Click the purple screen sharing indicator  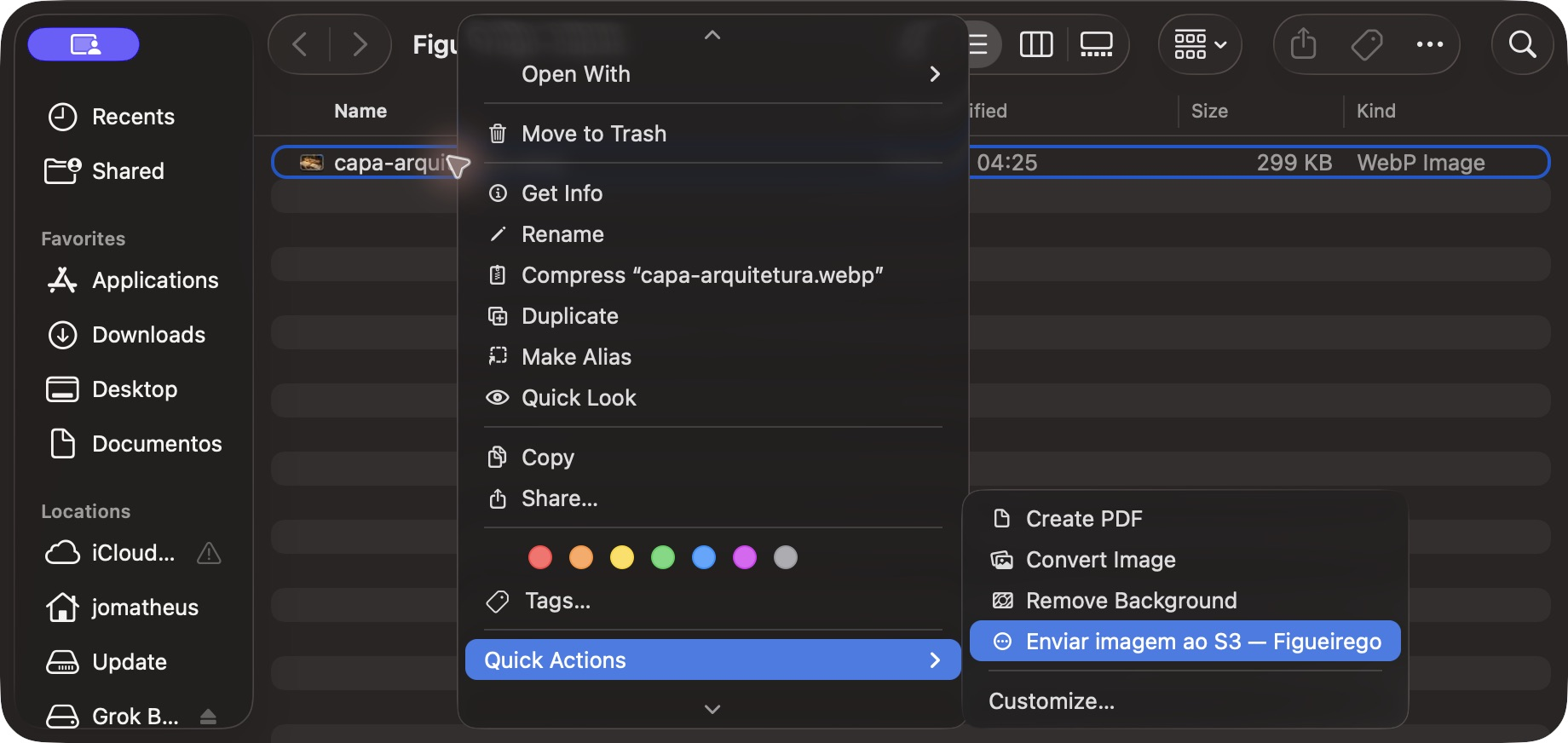[84, 44]
